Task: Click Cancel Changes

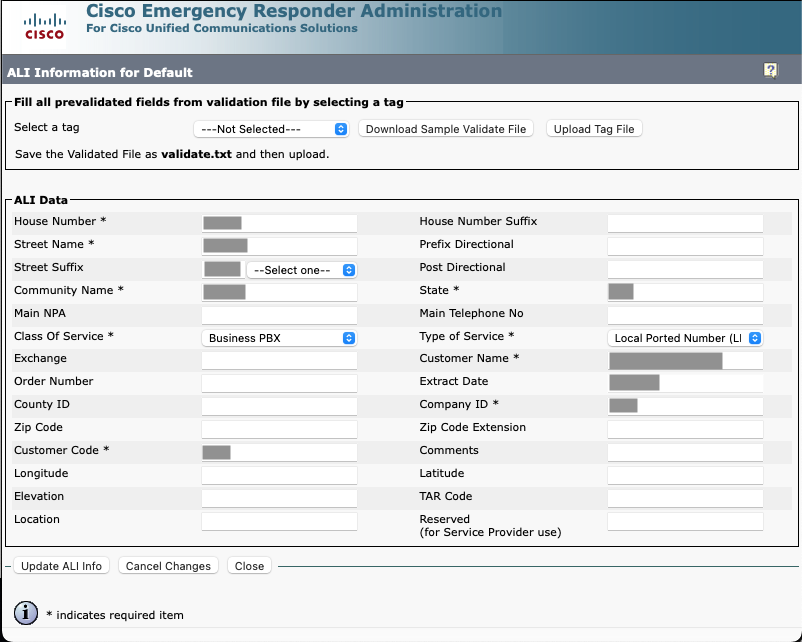Action: tap(167, 565)
